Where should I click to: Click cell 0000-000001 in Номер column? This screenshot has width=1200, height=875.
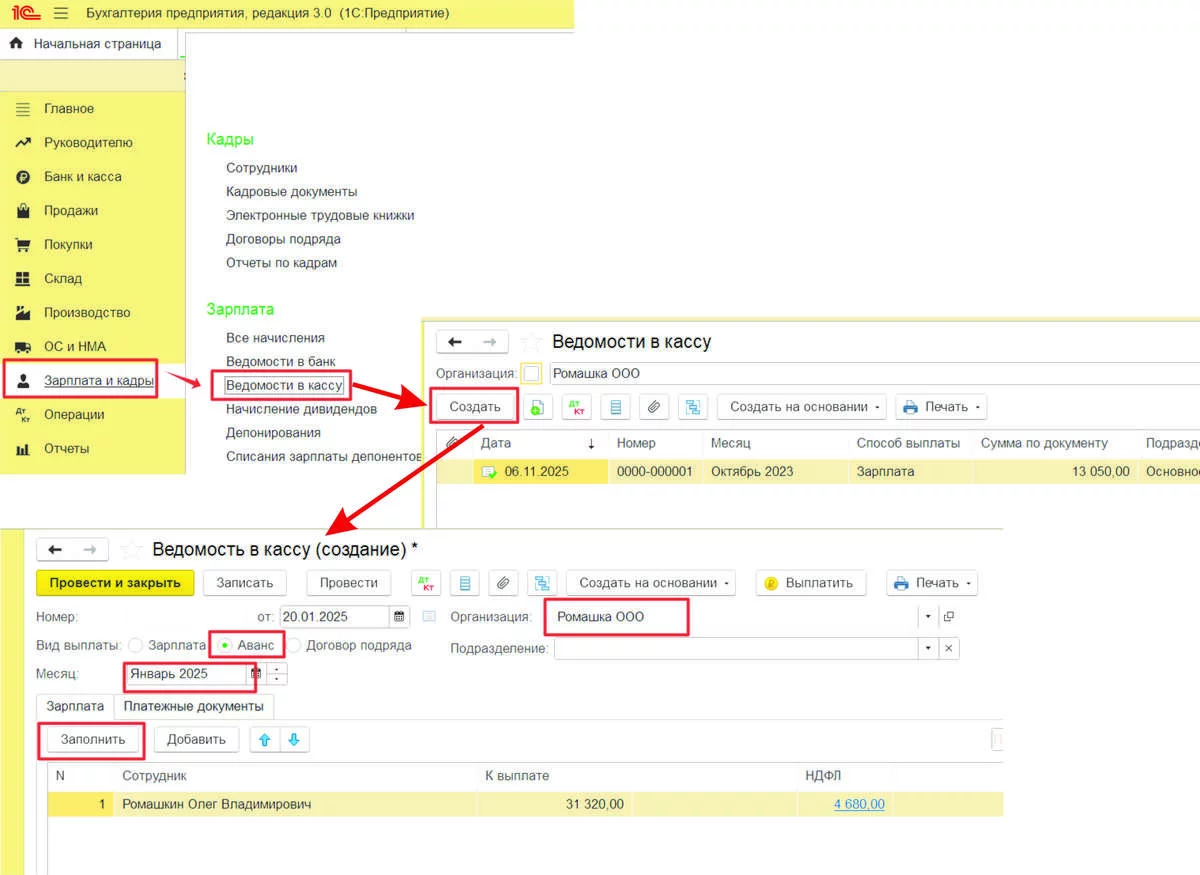pyautogui.click(x=655, y=472)
